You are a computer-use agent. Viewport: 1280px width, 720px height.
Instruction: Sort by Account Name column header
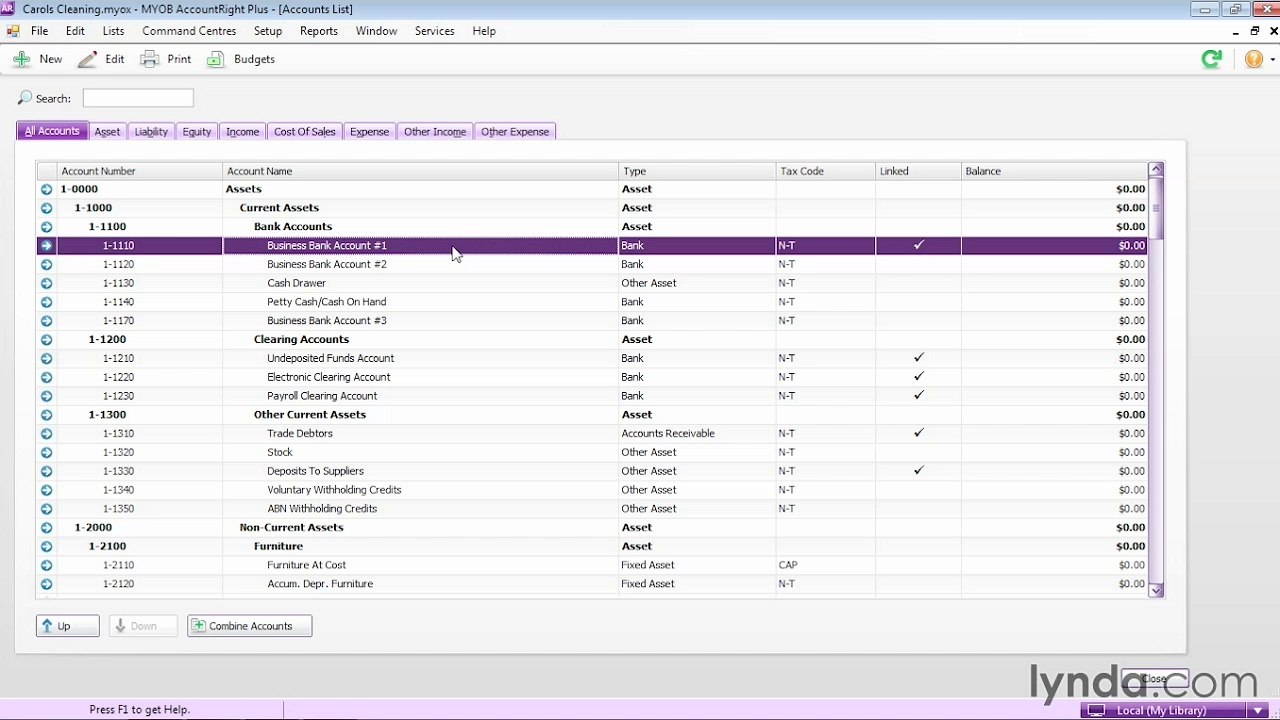coord(420,171)
